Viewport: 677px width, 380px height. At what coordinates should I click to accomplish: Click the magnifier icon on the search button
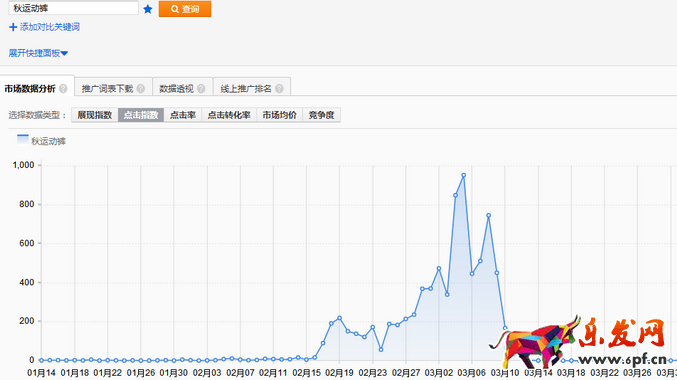pyautogui.click(x=174, y=9)
